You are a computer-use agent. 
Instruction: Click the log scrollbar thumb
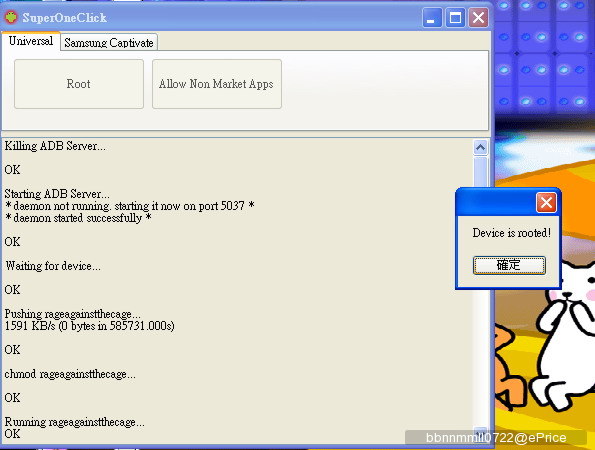(x=480, y=172)
